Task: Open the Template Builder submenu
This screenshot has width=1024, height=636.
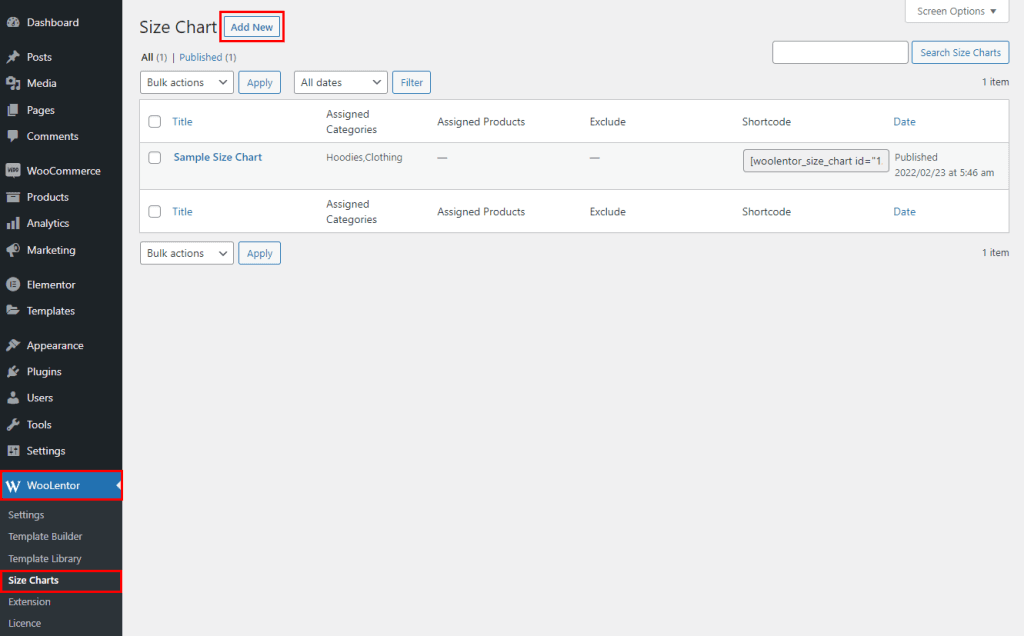Action: click(x=45, y=536)
